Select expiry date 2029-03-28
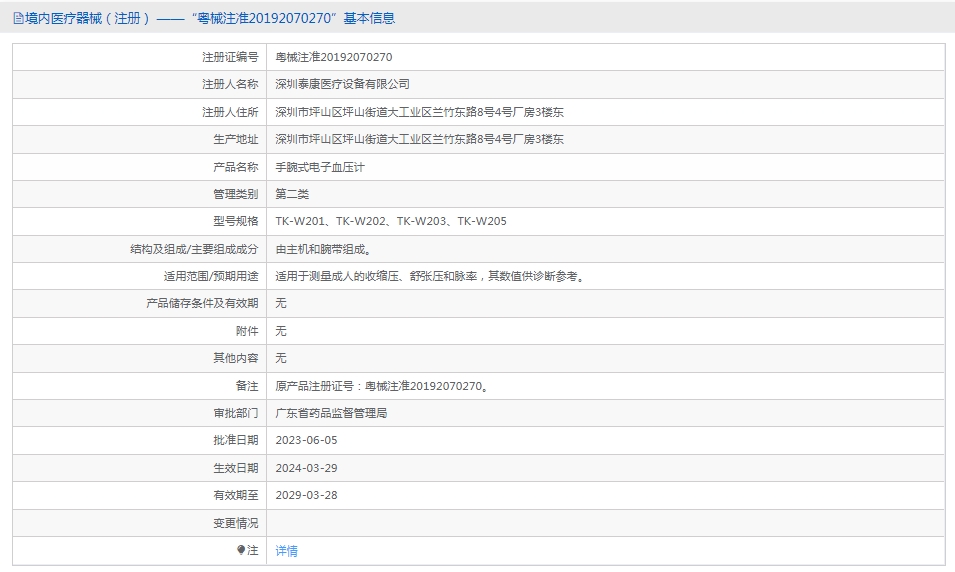This screenshot has height=572, width=955. [x=306, y=495]
